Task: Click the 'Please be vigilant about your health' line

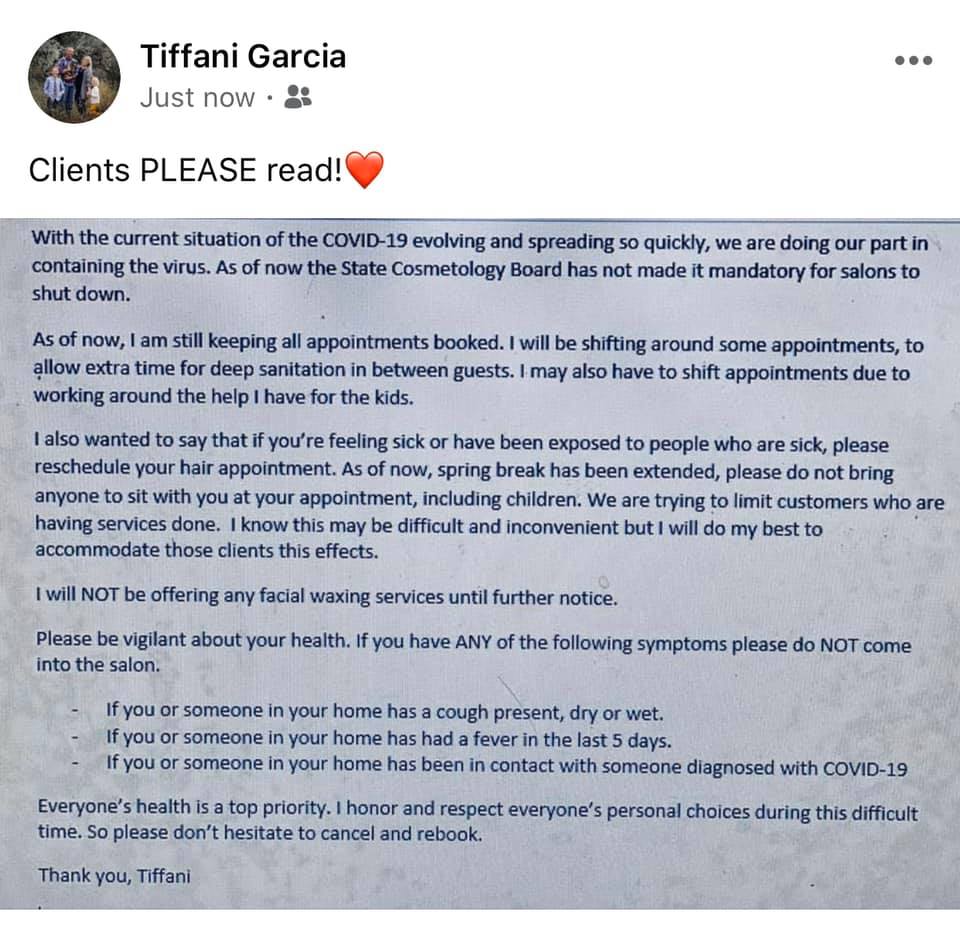Action: click(x=194, y=643)
